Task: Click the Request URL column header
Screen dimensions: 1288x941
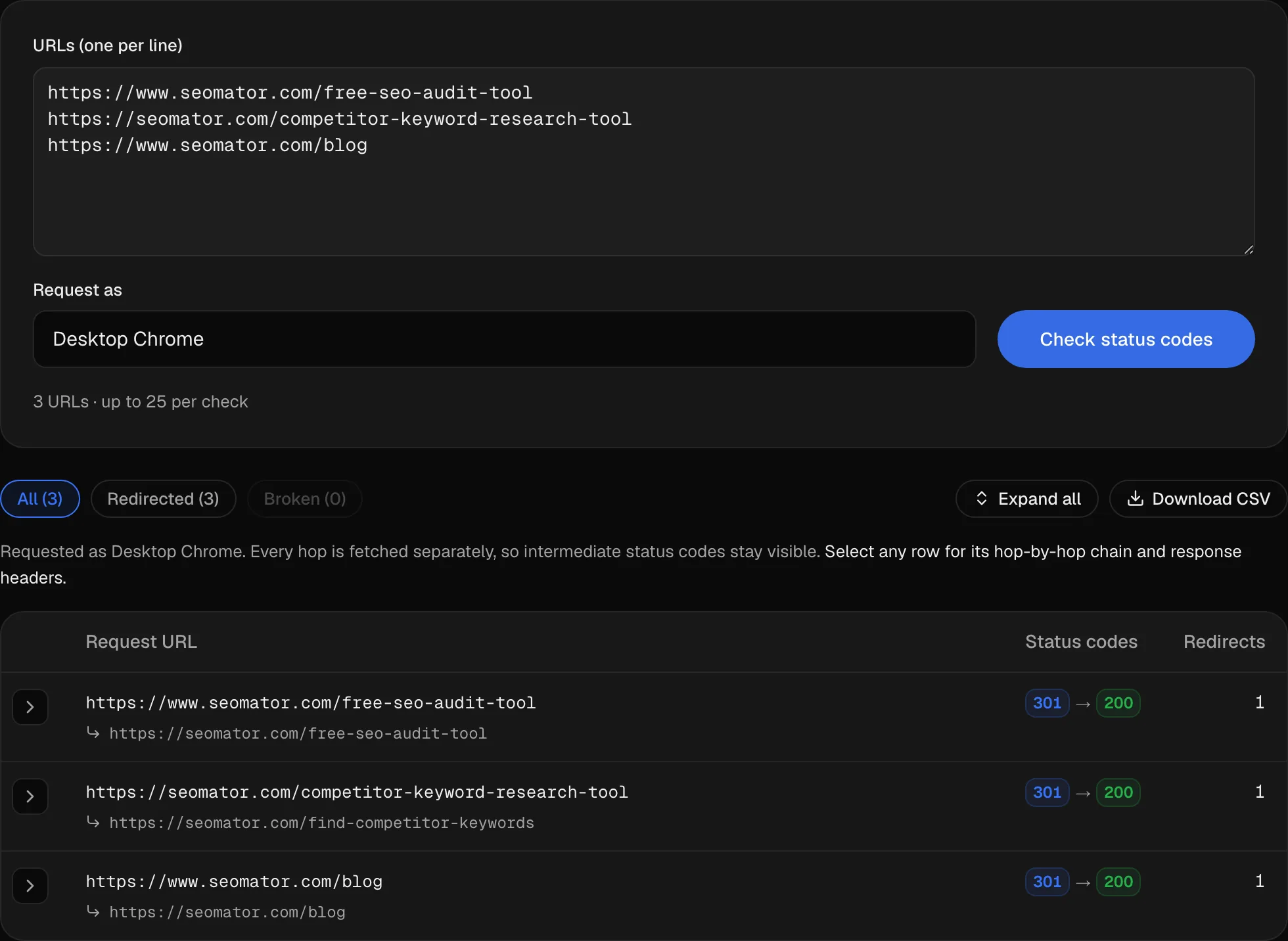Action: coord(141,641)
